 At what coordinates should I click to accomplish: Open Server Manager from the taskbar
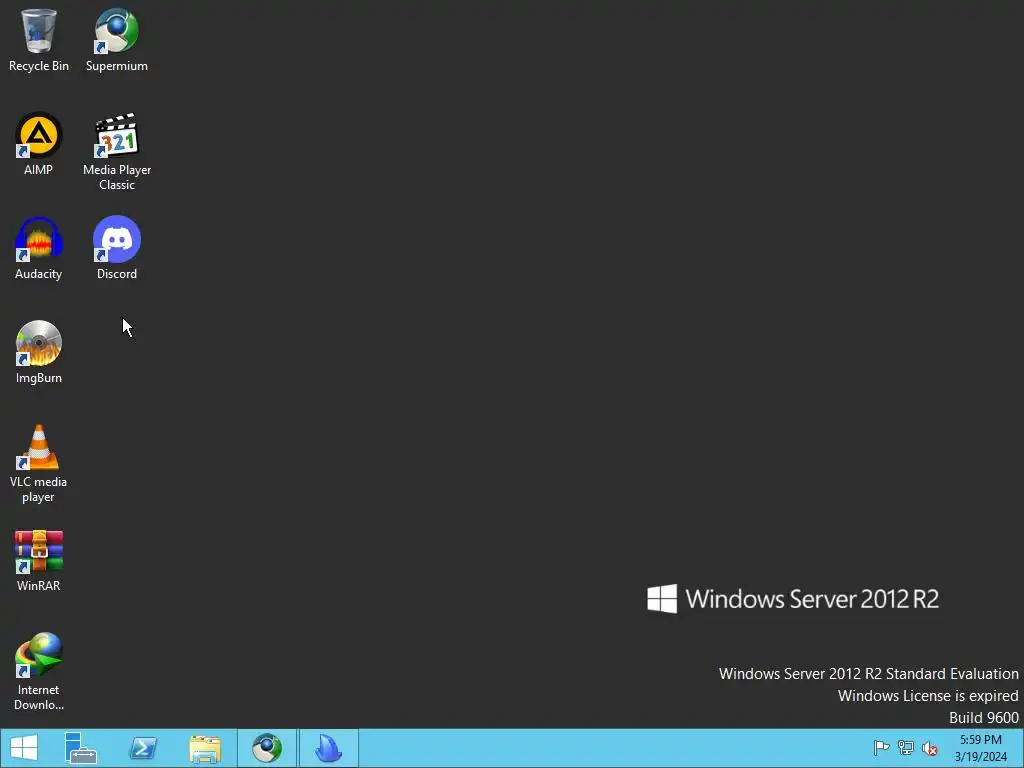pyautogui.click(x=81, y=748)
